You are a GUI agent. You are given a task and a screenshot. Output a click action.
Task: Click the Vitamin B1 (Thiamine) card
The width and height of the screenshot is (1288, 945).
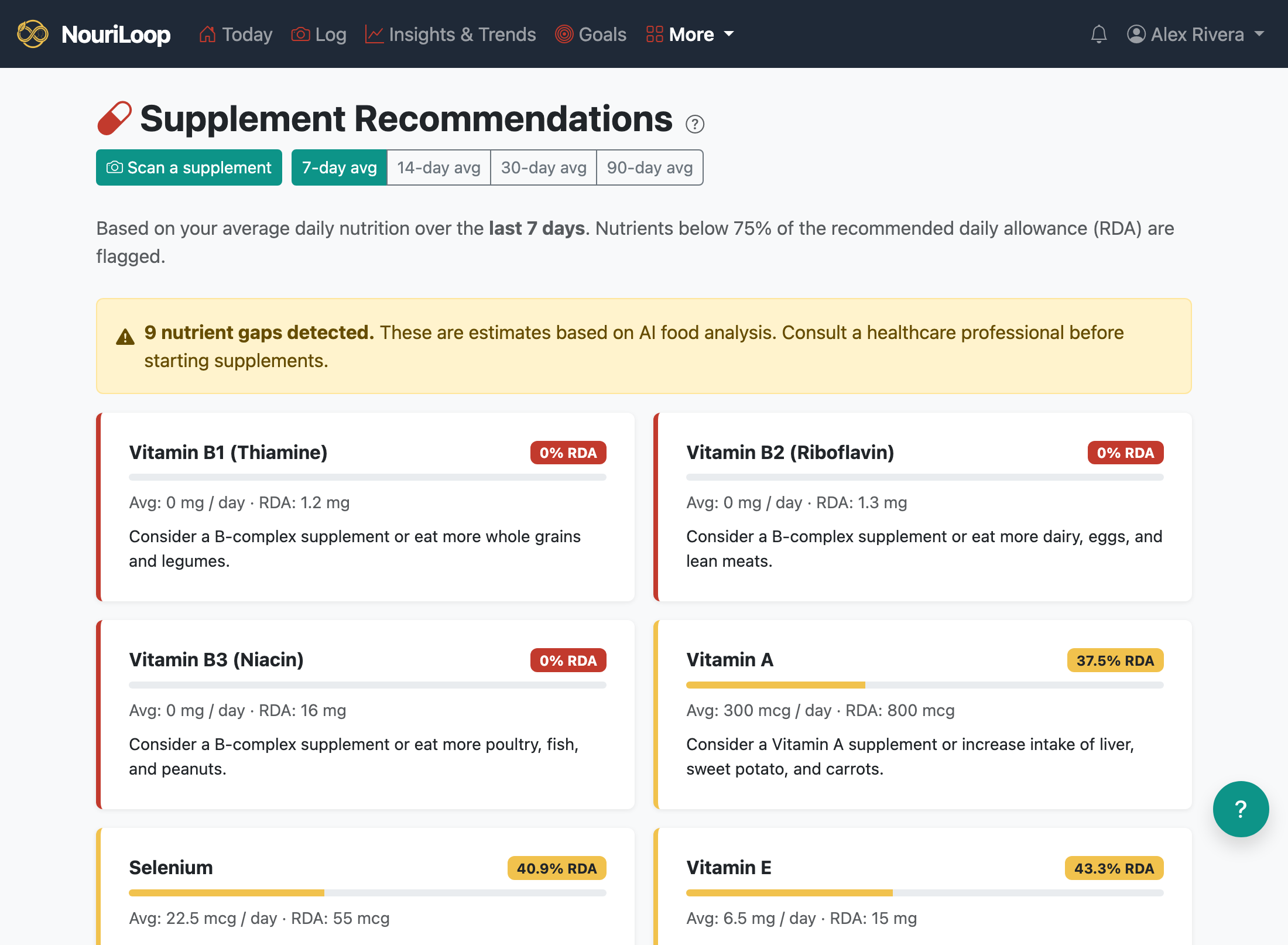(x=365, y=507)
